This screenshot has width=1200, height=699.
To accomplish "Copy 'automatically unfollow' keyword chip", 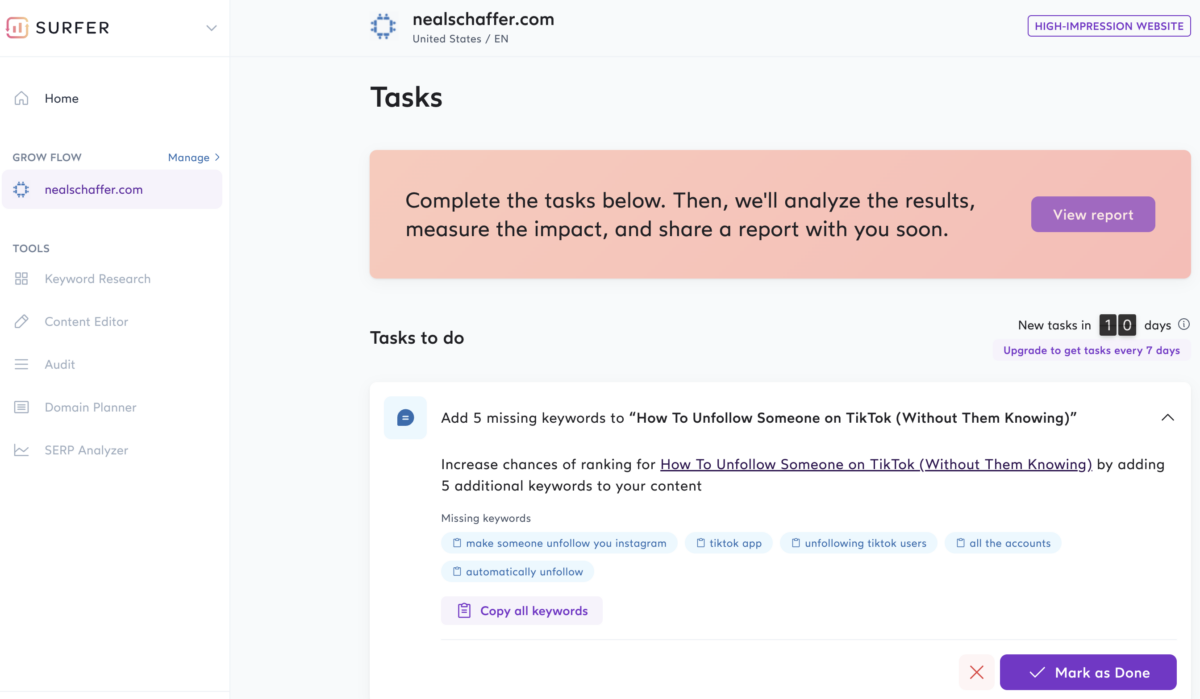I will pos(517,572).
